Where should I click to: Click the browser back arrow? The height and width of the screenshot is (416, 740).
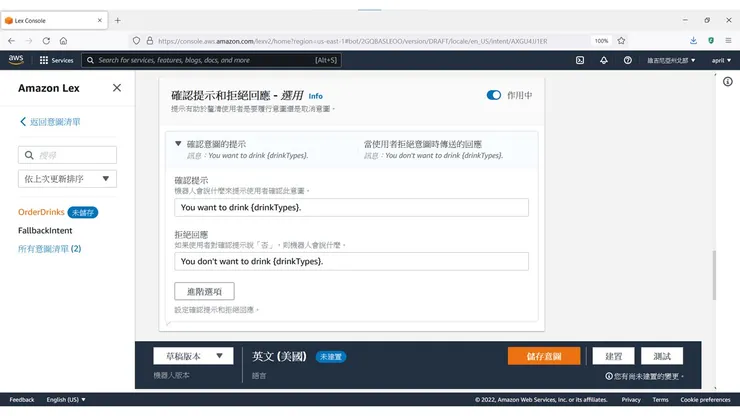click(x=11, y=41)
